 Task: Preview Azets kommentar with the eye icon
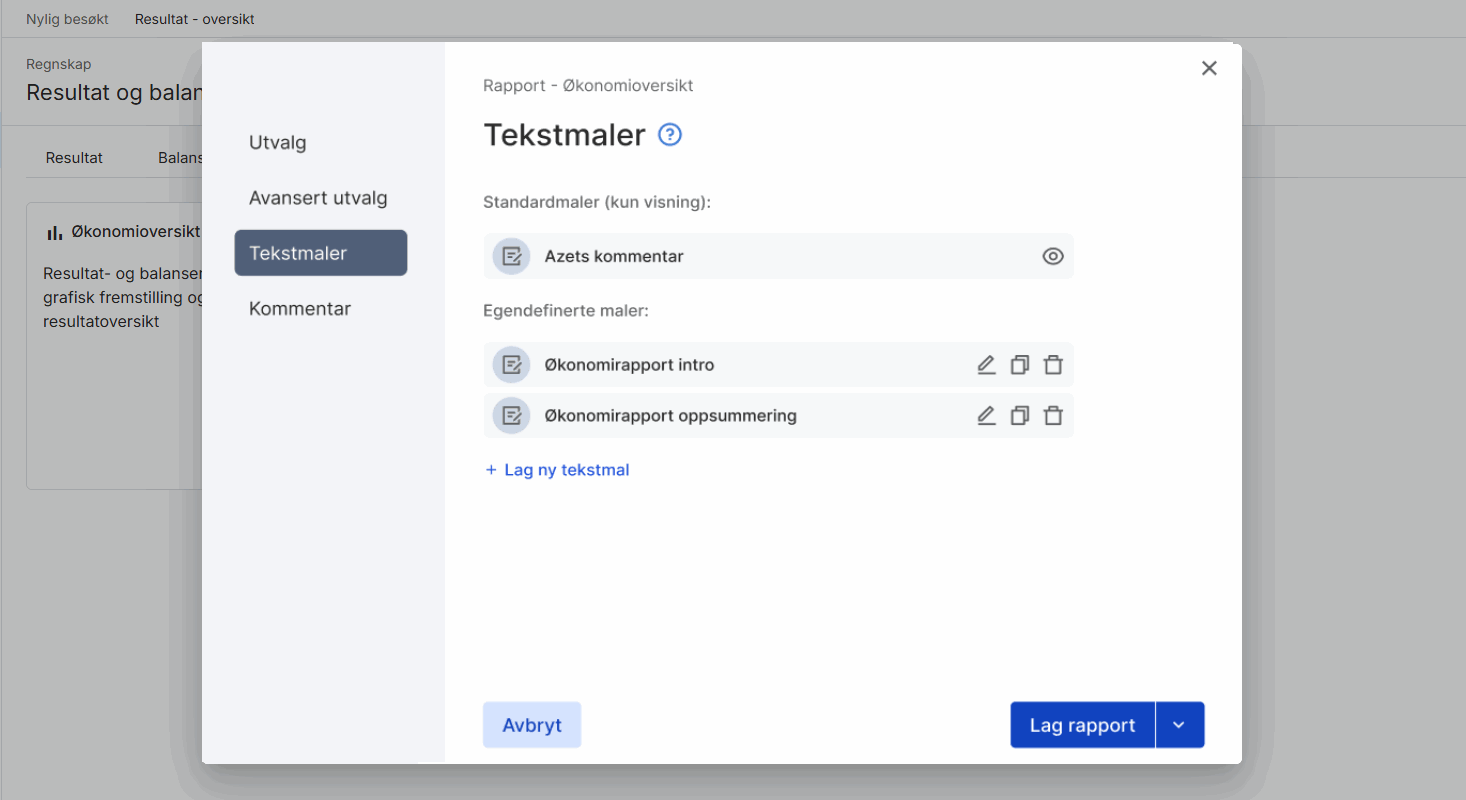click(x=1052, y=256)
